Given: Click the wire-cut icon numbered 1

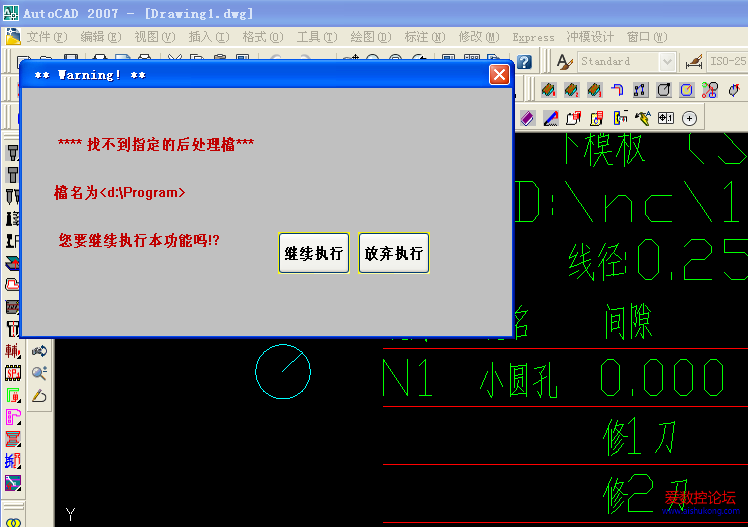Looking at the screenshot, I should [549, 90].
